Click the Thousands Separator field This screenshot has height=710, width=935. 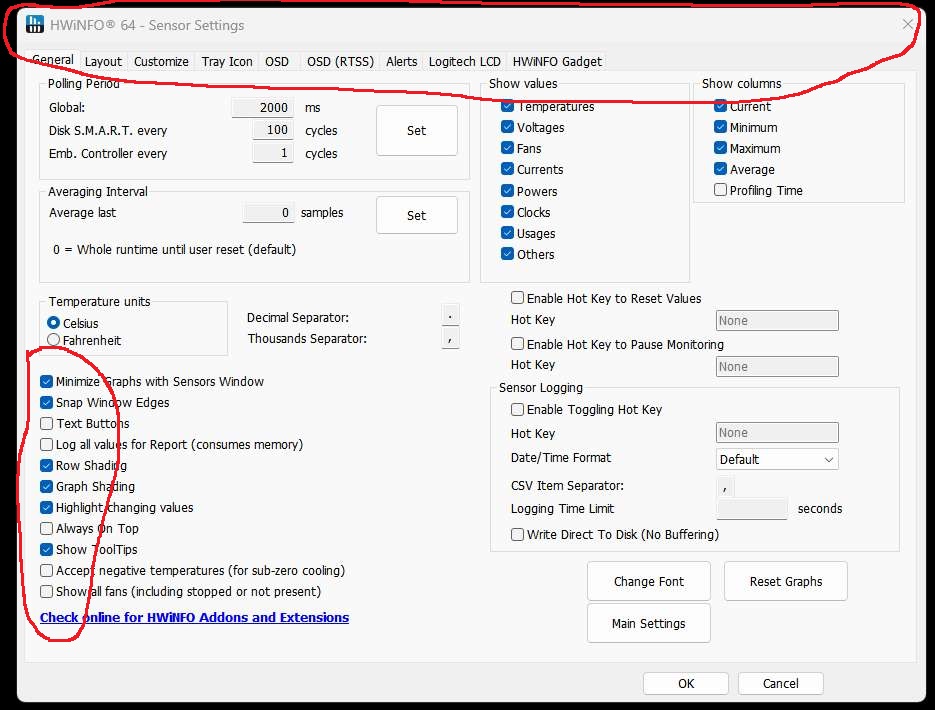tap(450, 338)
